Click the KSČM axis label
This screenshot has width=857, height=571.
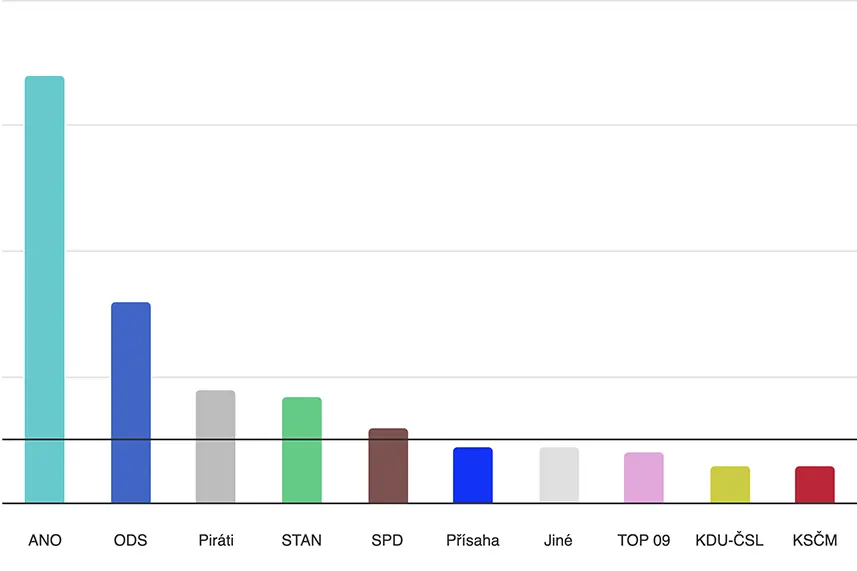coord(815,540)
